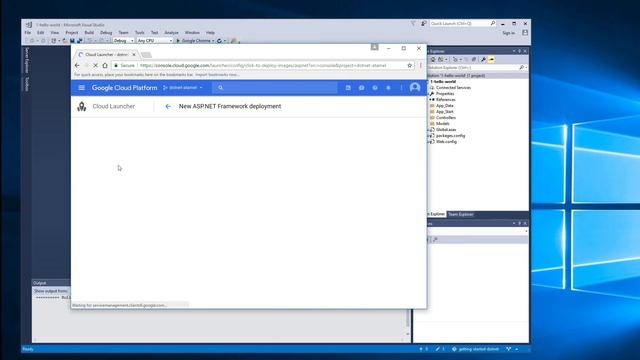640x360 pixels.
Task: Open the Google Cloud Platform hamburger menu
Action: click(82, 88)
